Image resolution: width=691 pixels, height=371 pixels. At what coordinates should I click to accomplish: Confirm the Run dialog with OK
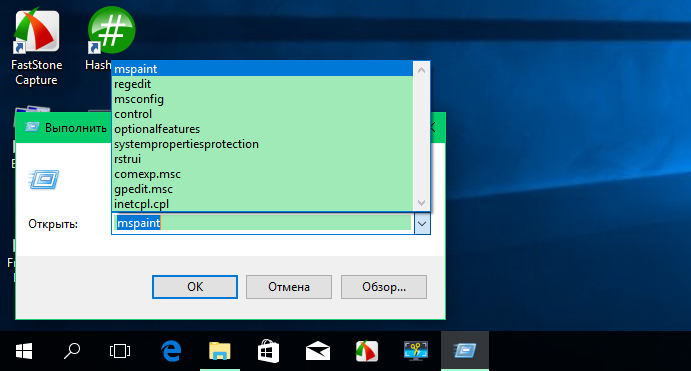[x=195, y=287]
